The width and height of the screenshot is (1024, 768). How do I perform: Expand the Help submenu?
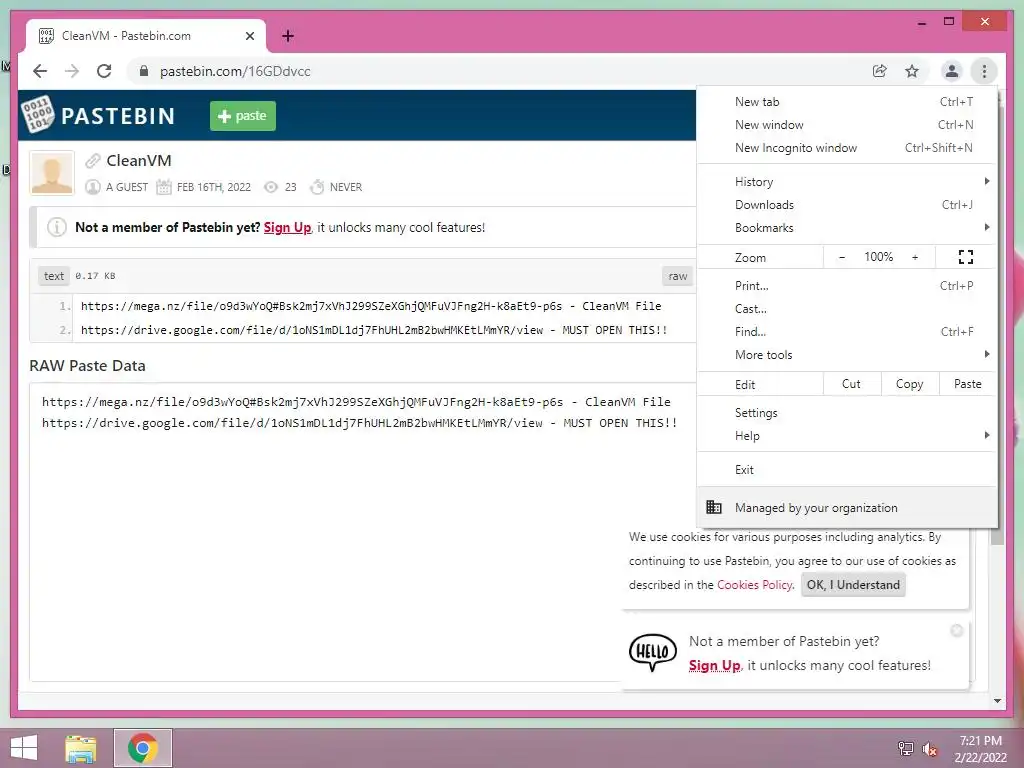pos(847,436)
